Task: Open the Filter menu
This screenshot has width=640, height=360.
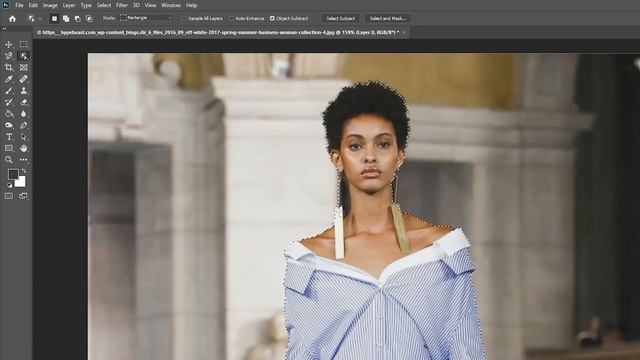Action: pyautogui.click(x=122, y=5)
